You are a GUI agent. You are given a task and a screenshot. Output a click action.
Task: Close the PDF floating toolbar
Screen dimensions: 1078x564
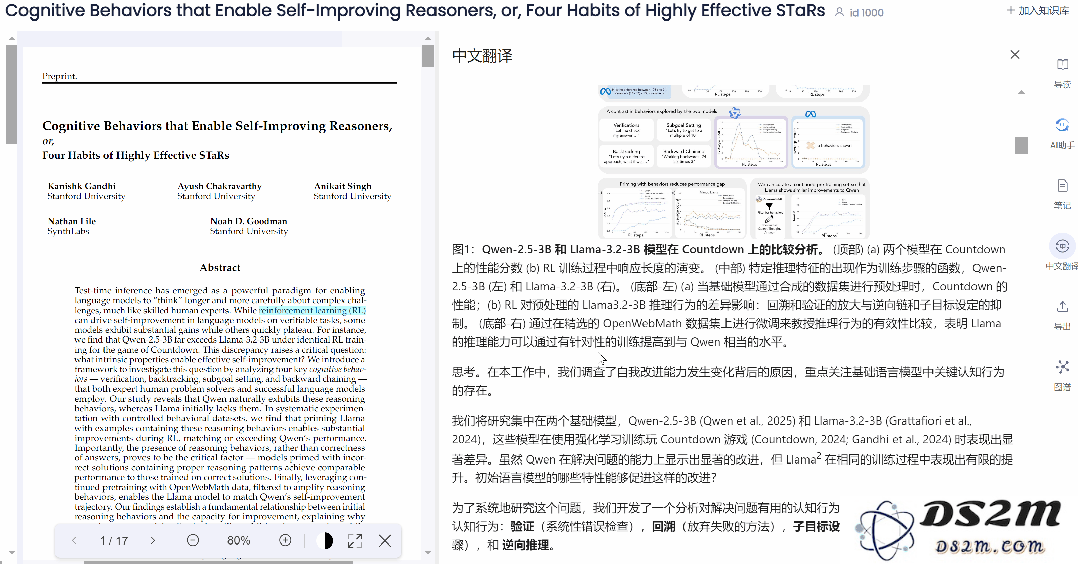tap(385, 541)
